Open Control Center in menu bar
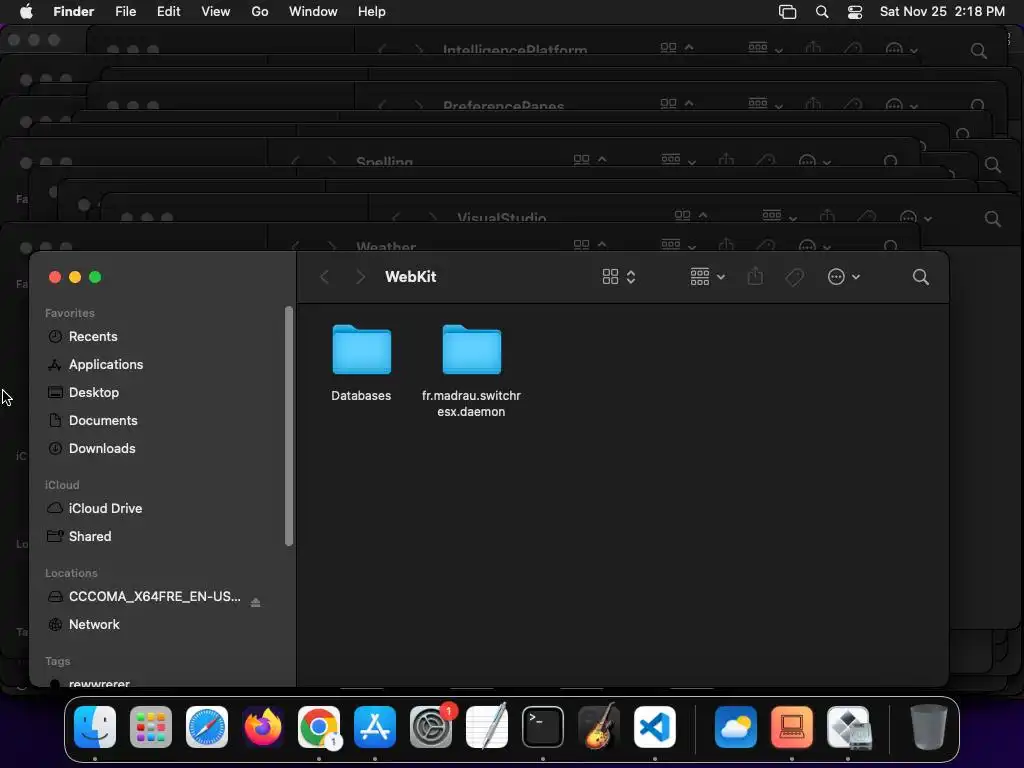 pyautogui.click(x=855, y=12)
